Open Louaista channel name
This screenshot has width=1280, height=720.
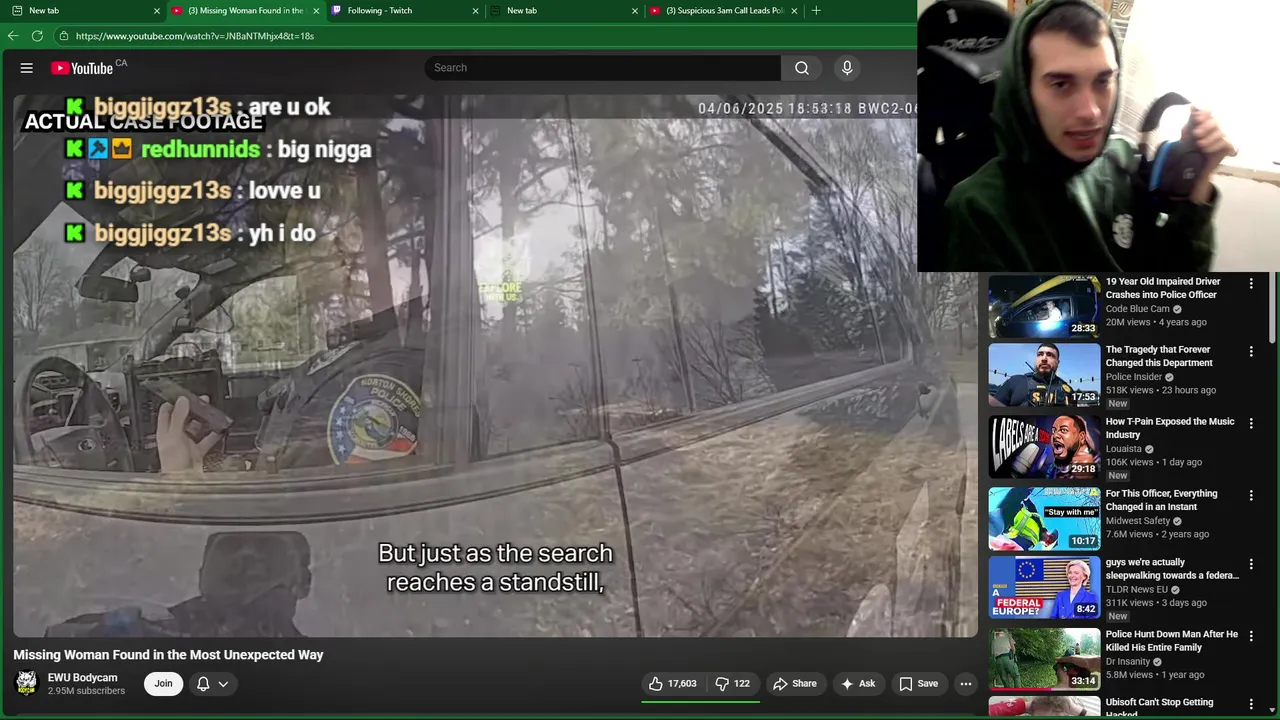[1125, 449]
